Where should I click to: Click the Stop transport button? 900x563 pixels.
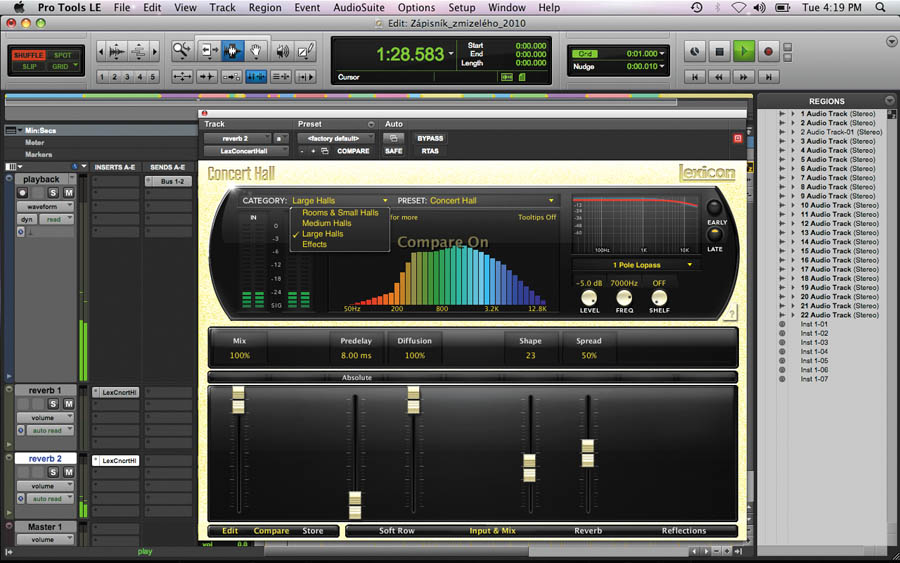tap(720, 51)
